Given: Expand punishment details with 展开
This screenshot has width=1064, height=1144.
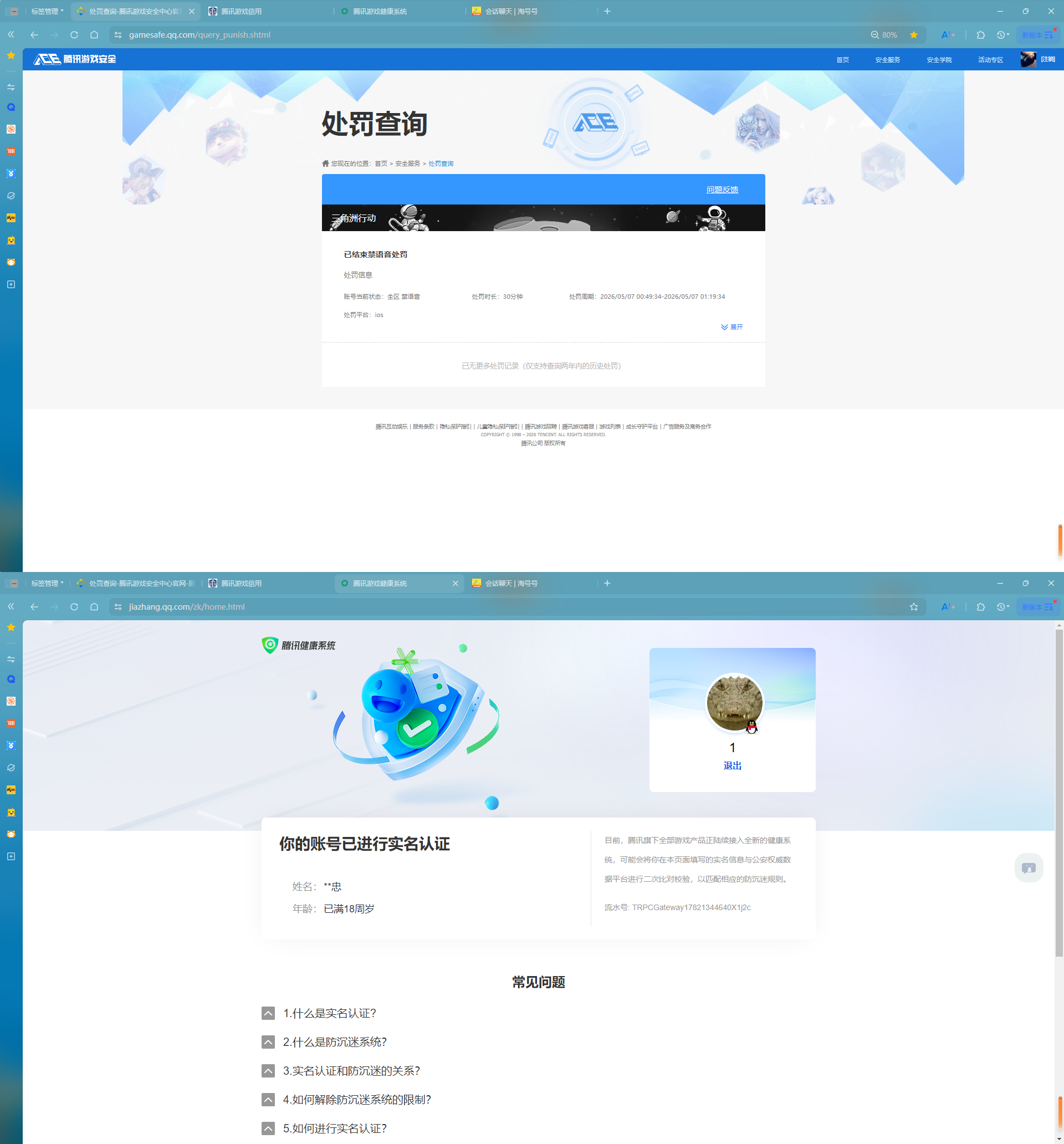Looking at the screenshot, I should click(x=732, y=327).
